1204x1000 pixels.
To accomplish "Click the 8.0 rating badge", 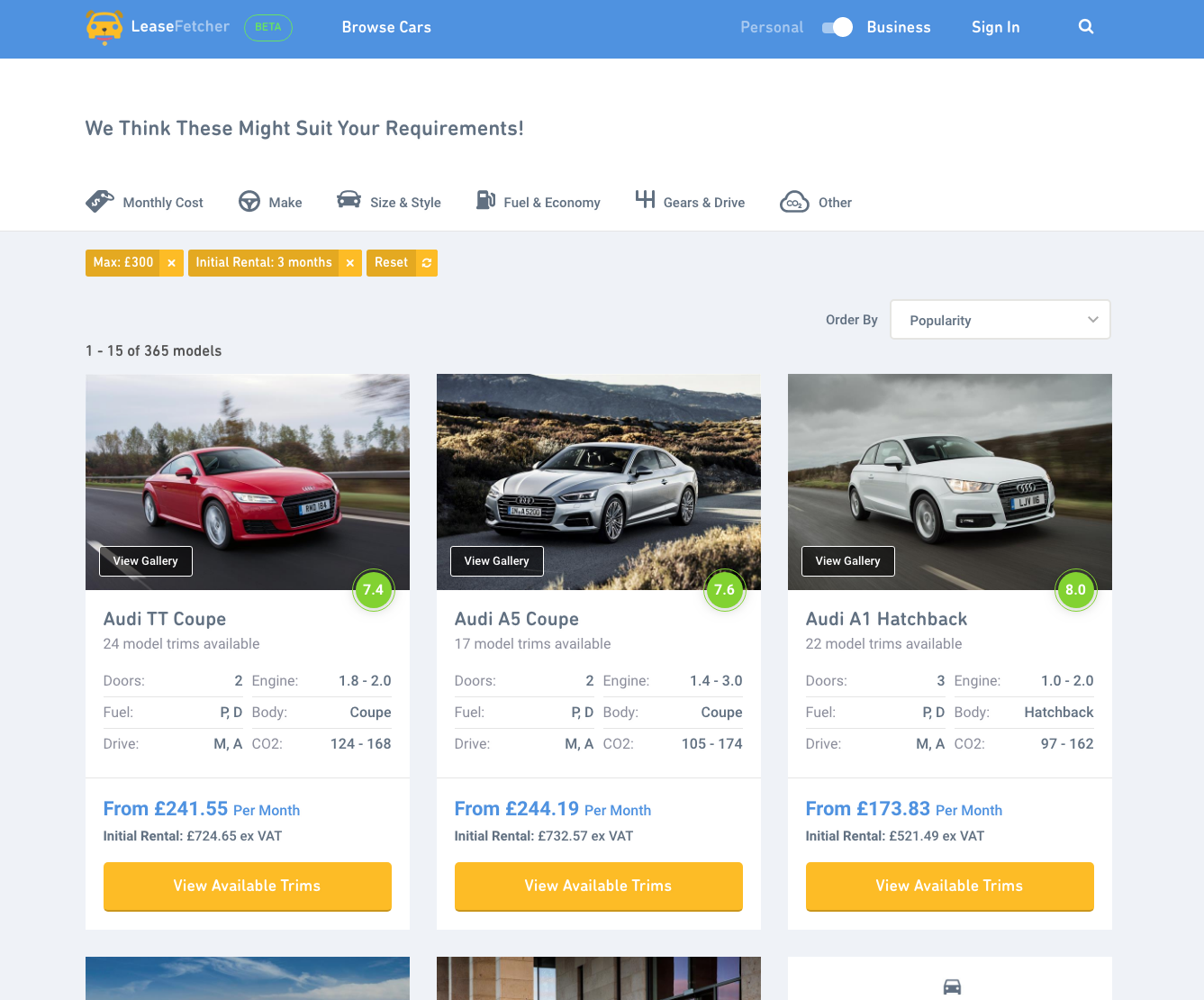I will pyautogui.click(x=1075, y=590).
